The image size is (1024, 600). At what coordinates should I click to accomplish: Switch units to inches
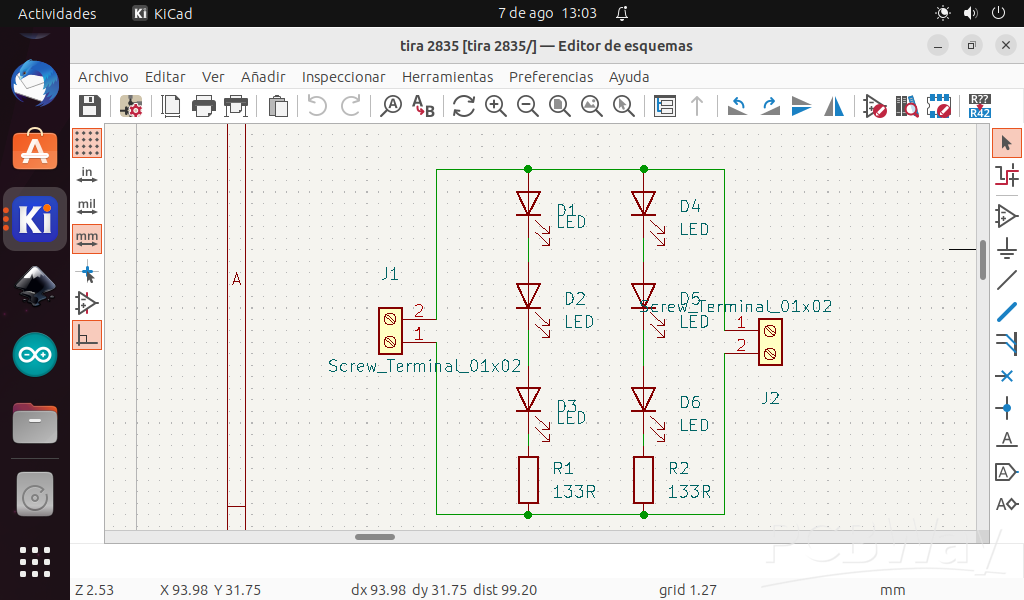click(x=88, y=175)
